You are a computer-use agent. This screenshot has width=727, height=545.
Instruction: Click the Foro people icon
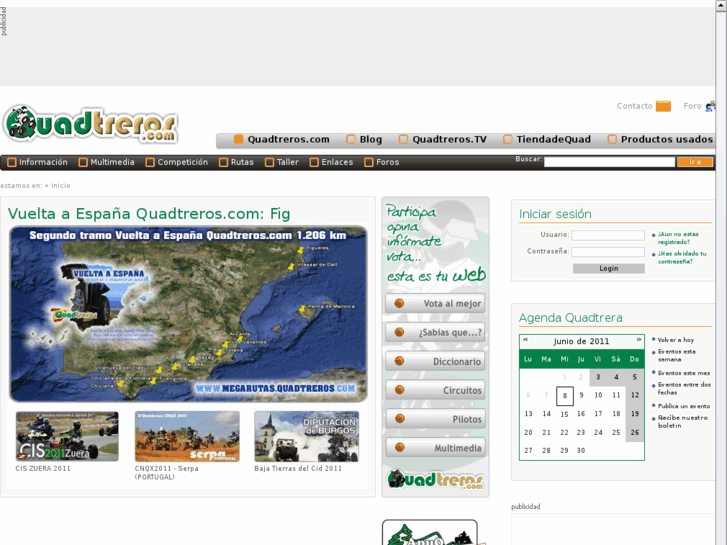710,106
